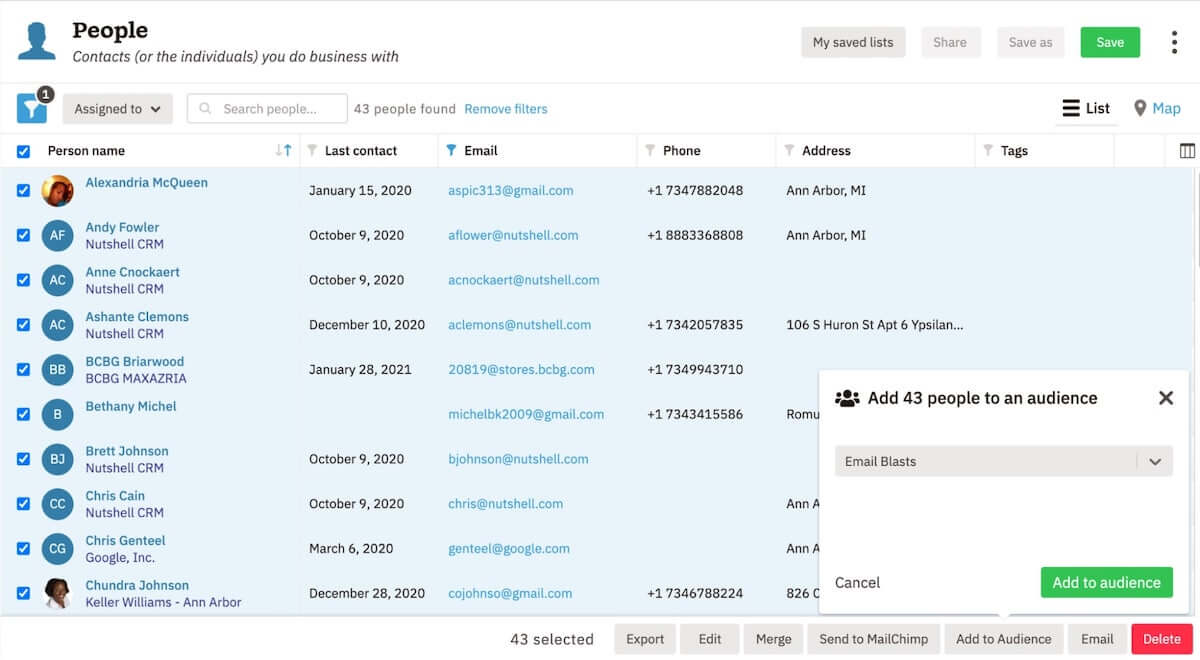Click the Tags column filter icon

pyautogui.click(x=988, y=151)
